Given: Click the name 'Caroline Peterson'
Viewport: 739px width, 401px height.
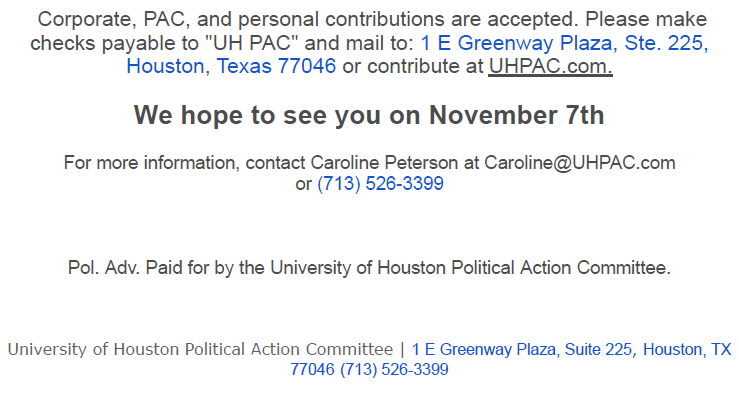Looking at the screenshot, I should pyautogui.click(x=384, y=163).
